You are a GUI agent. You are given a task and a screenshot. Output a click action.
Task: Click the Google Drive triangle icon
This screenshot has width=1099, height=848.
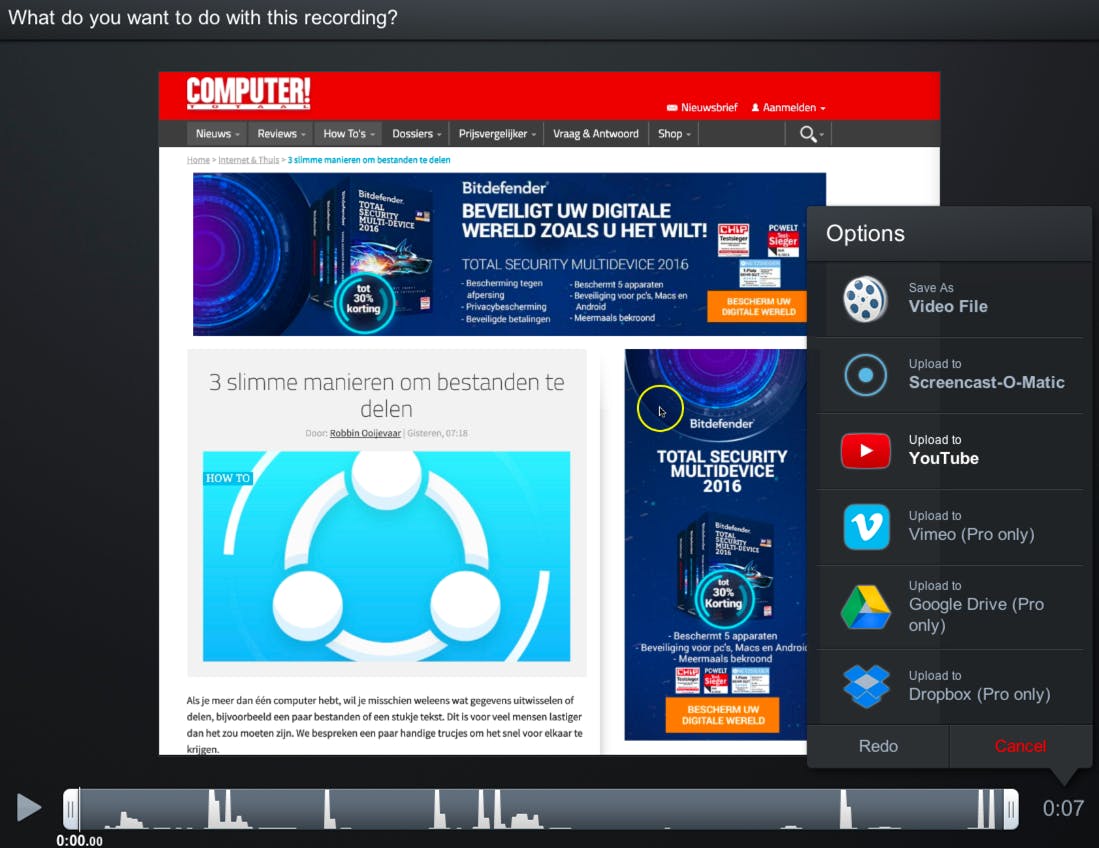point(866,607)
